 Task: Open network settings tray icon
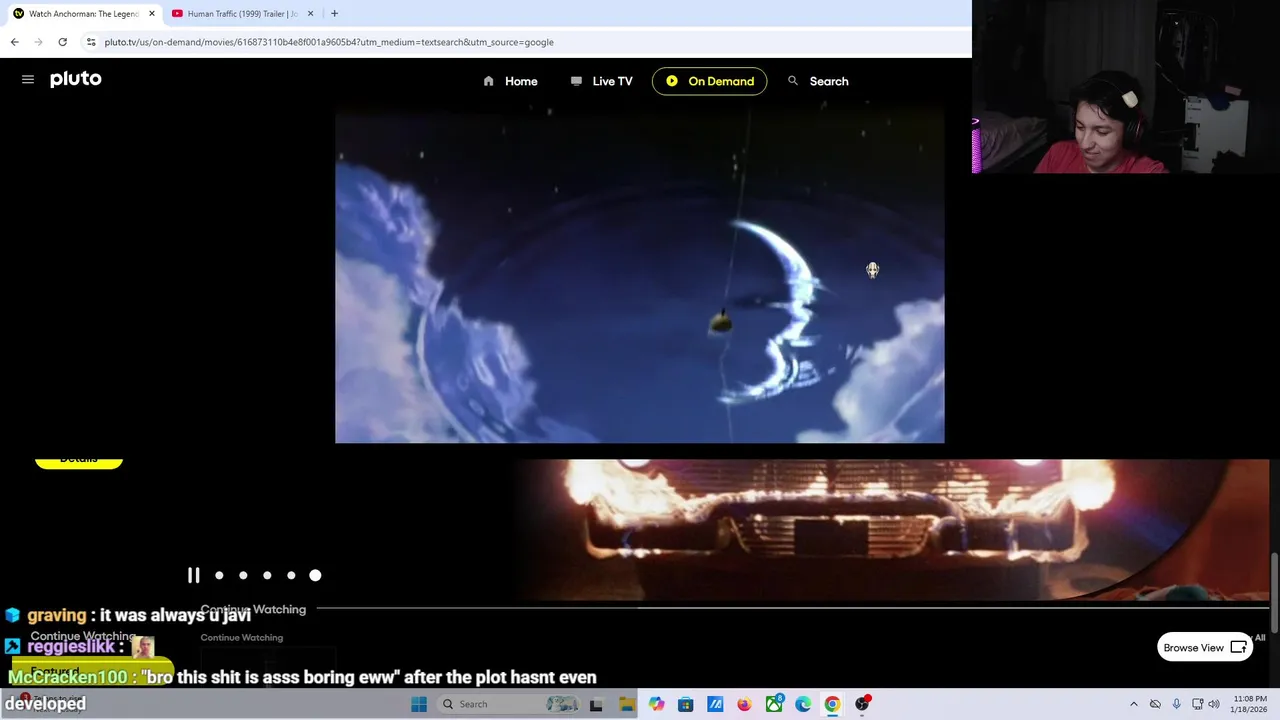pyautogui.click(x=1197, y=704)
